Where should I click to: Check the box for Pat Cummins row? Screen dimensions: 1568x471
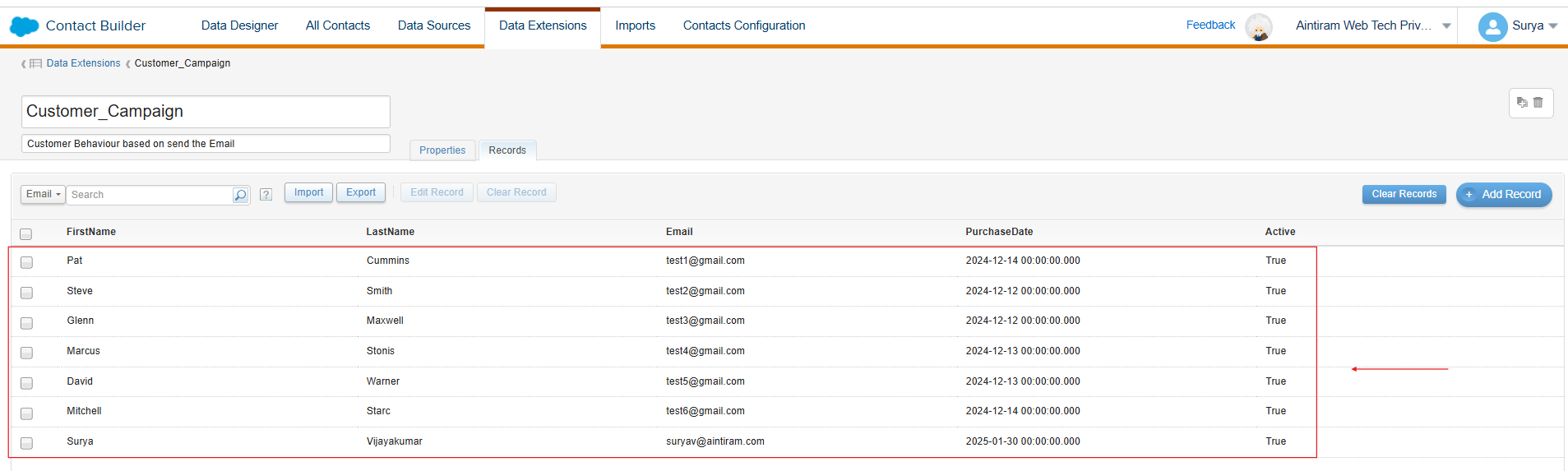pyautogui.click(x=26, y=262)
